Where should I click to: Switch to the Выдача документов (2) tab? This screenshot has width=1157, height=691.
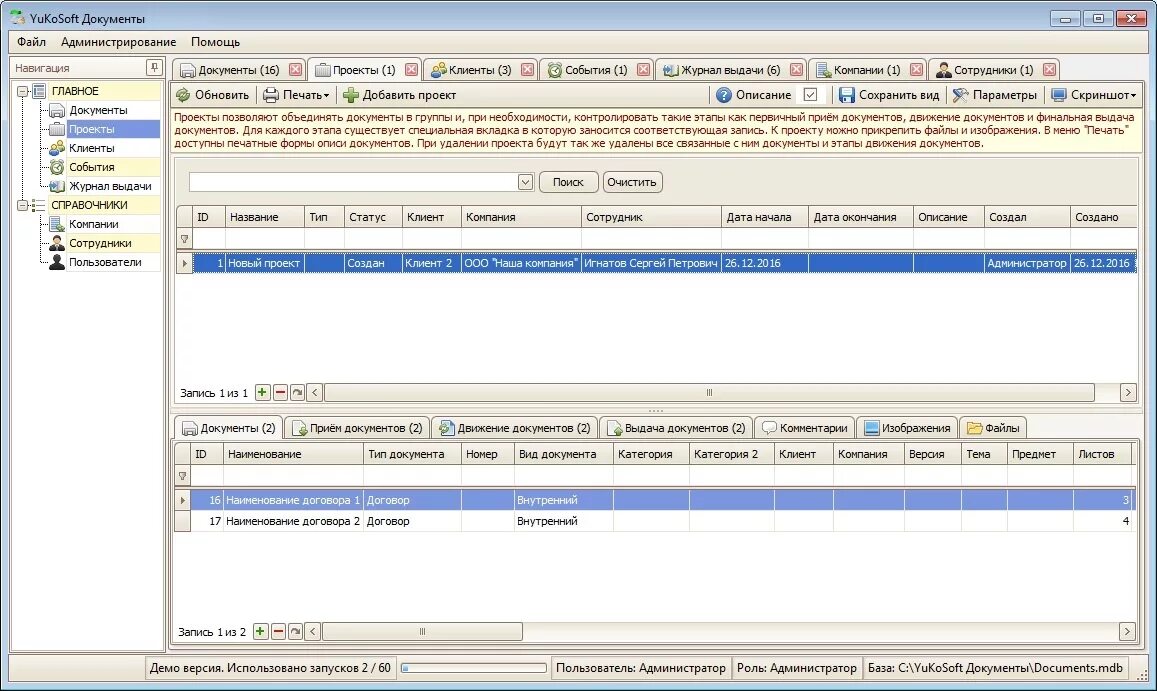(x=675, y=427)
